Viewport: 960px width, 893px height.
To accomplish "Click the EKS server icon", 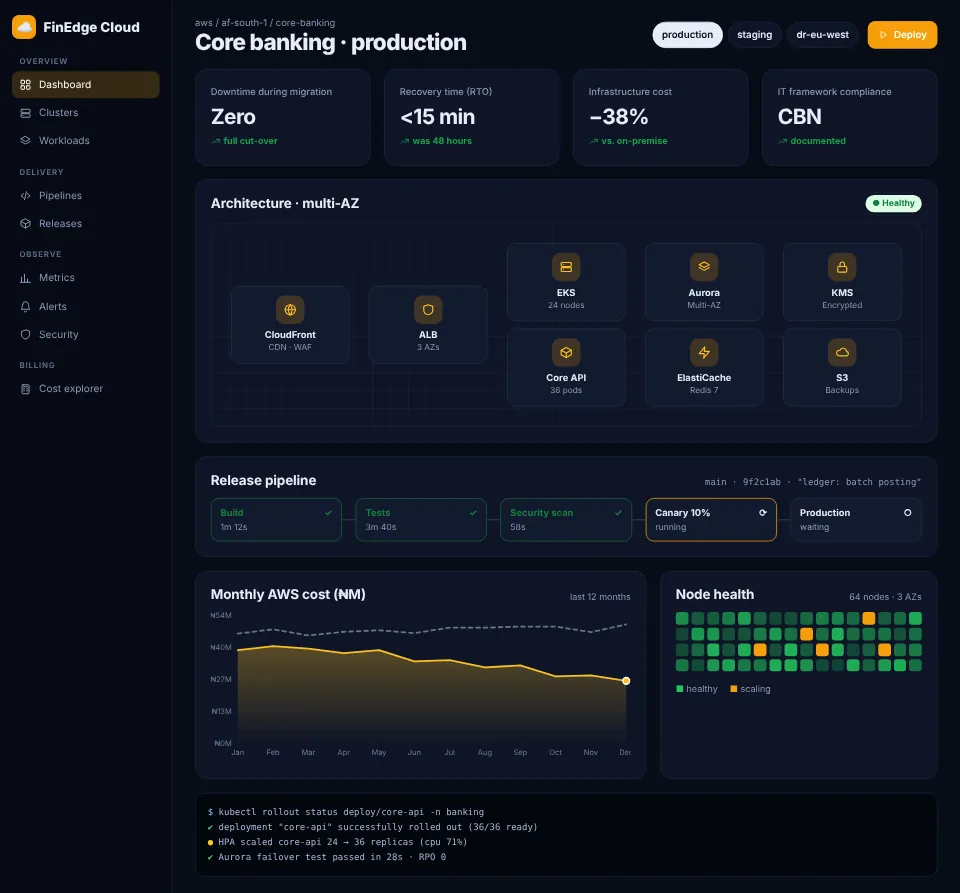I will (x=566, y=267).
